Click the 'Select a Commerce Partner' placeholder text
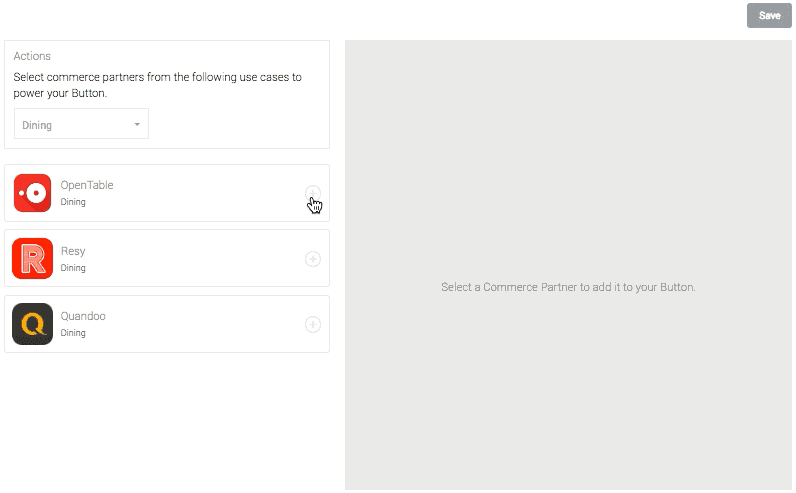796x493 pixels. click(x=568, y=287)
